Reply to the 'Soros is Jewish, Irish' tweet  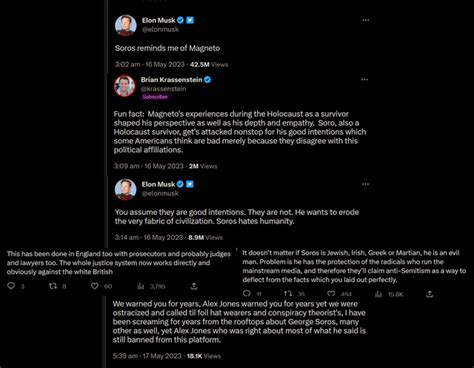coord(247,293)
